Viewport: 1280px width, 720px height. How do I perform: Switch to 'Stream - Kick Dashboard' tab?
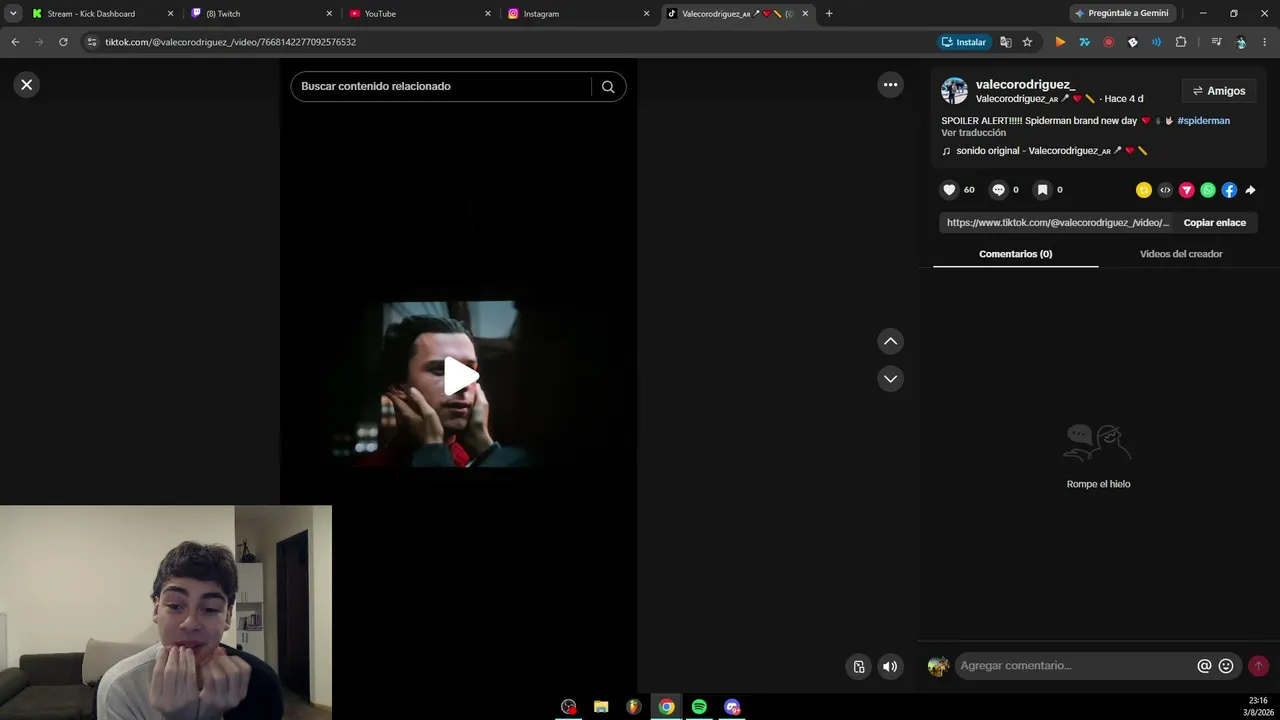coord(103,14)
